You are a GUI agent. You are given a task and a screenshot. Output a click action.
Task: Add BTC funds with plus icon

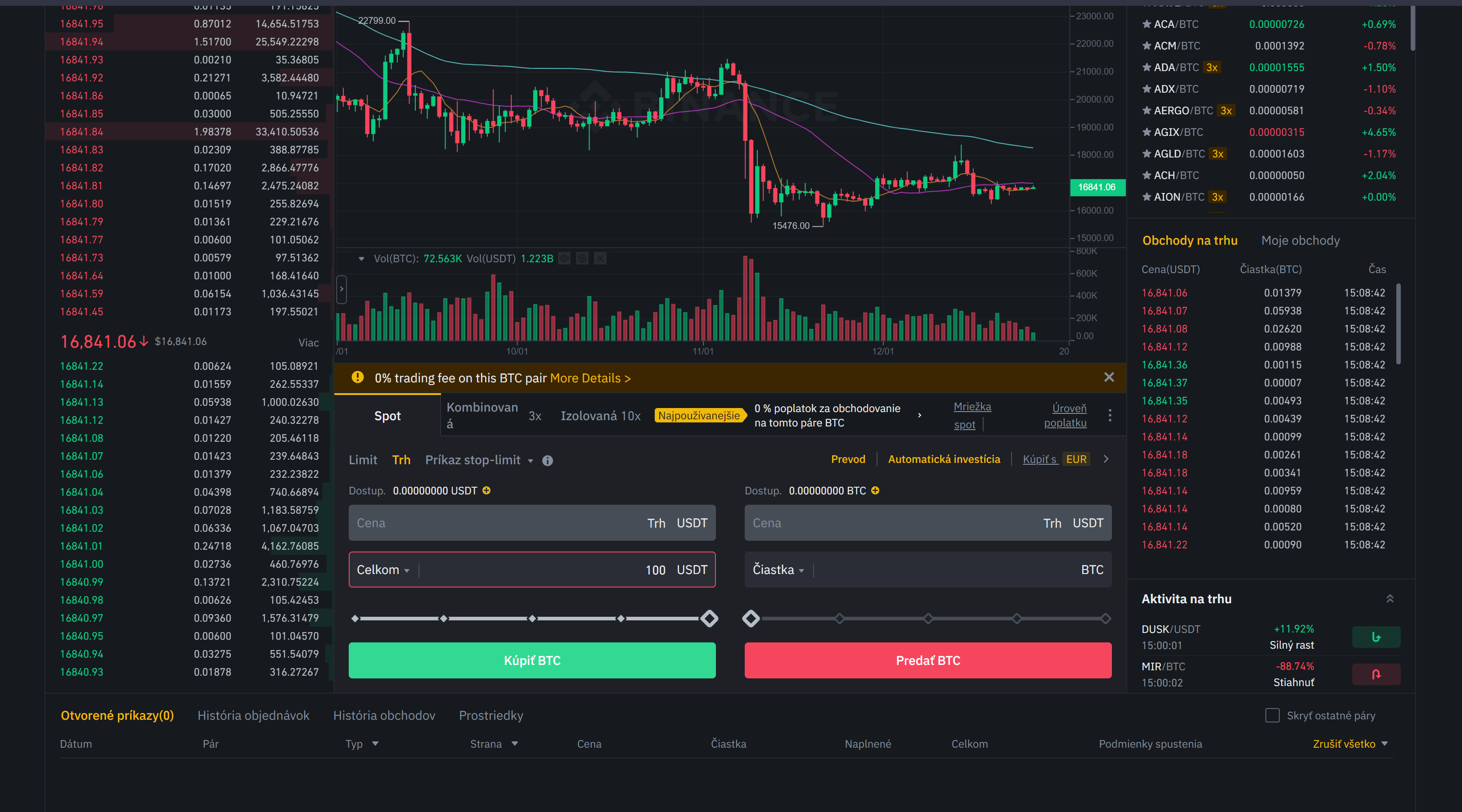[875, 490]
